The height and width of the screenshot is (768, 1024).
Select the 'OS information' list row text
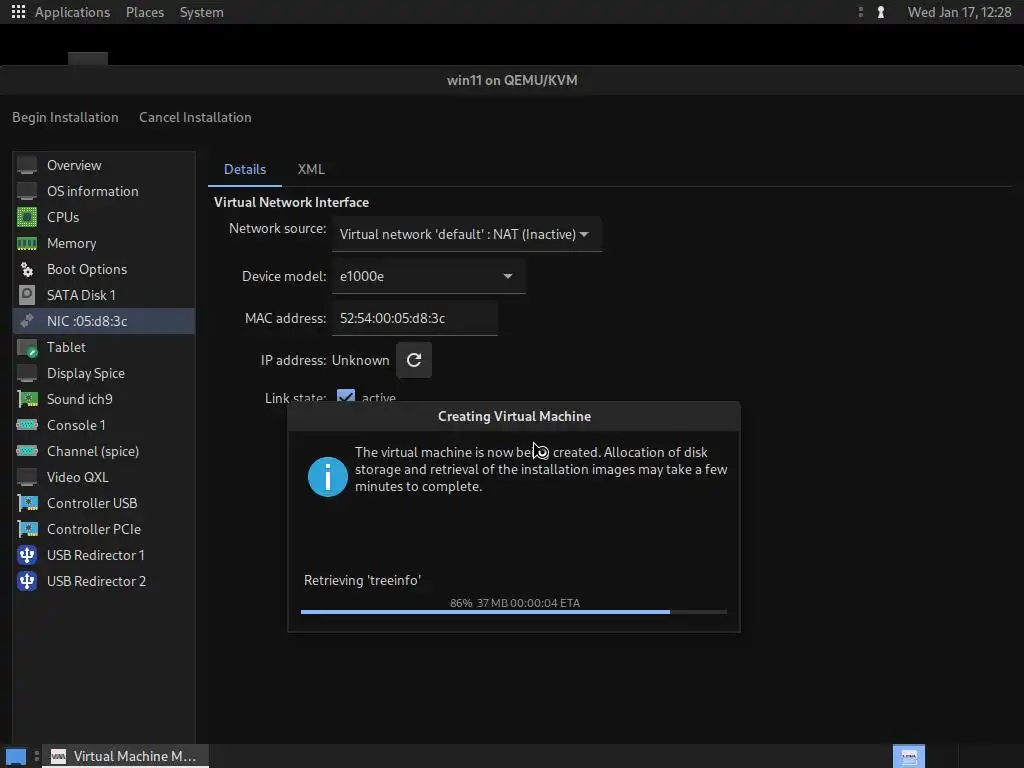pyautogui.click(x=93, y=191)
